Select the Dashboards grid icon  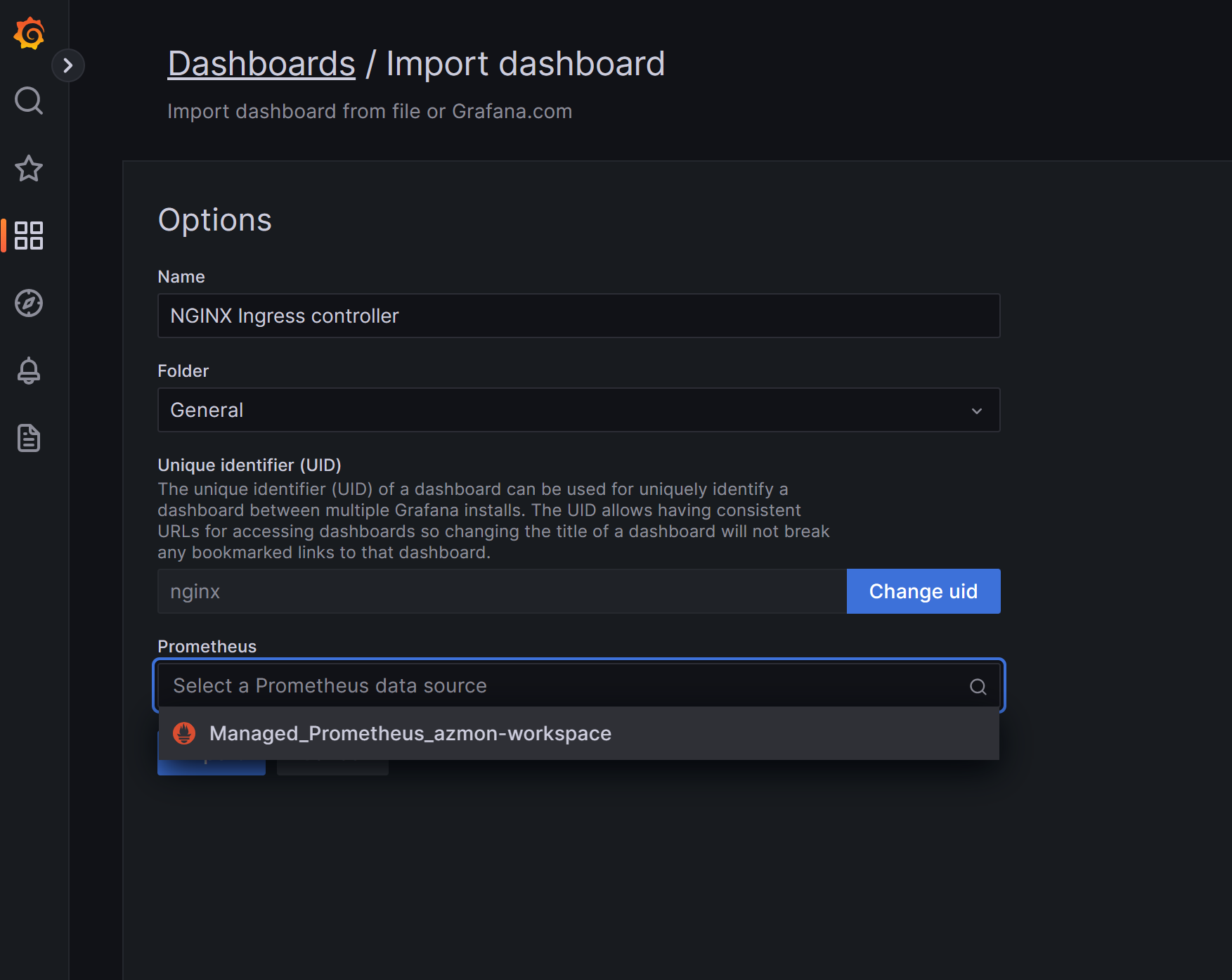coord(29,236)
